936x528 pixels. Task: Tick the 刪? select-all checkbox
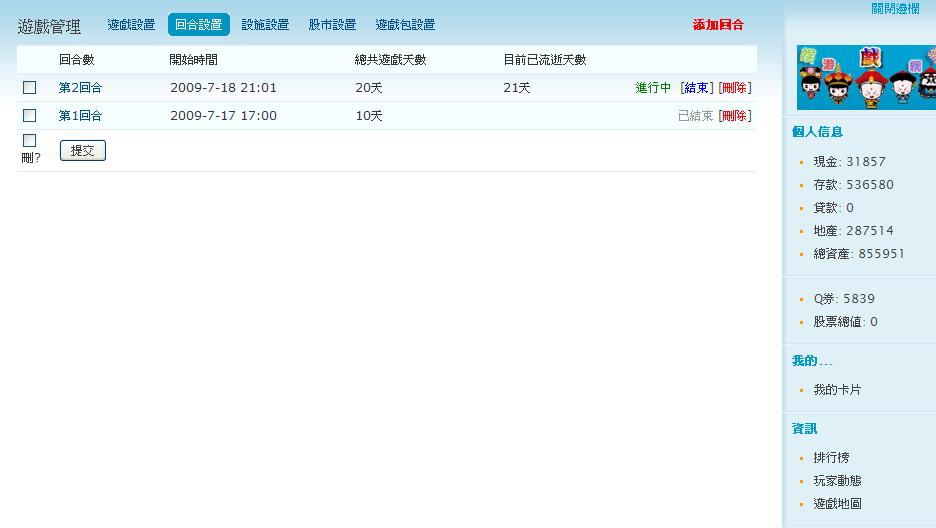(x=29, y=140)
